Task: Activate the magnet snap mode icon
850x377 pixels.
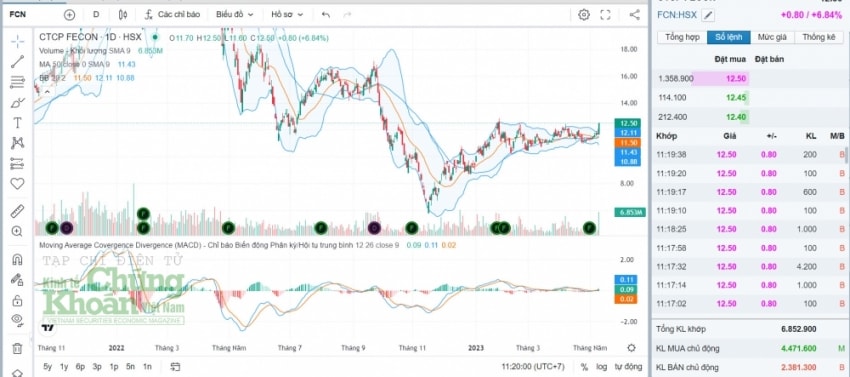Action: click(17, 259)
